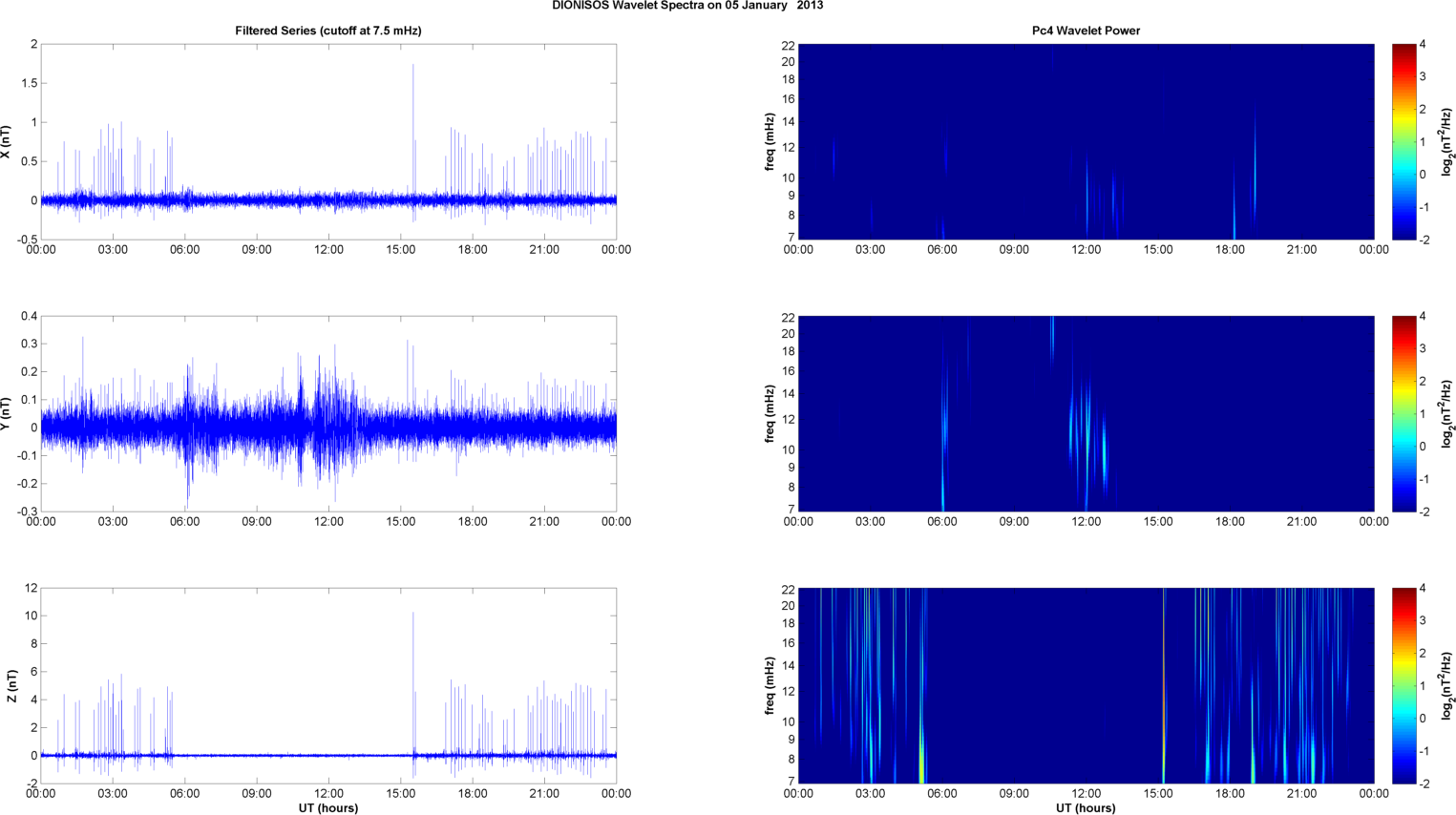Select the 'Pc4 Wavelet Power' column heading
Image resolution: width=1456 pixels, height=815 pixels.
click(x=1086, y=31)
